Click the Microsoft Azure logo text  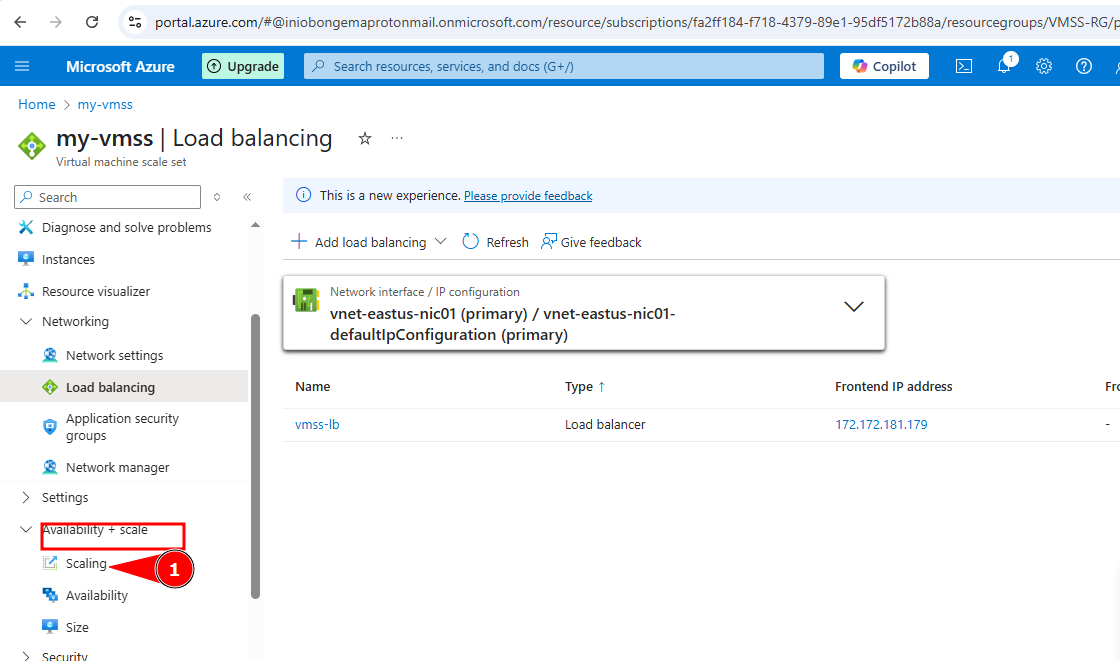pyautogui.click(x=120, y=66)
